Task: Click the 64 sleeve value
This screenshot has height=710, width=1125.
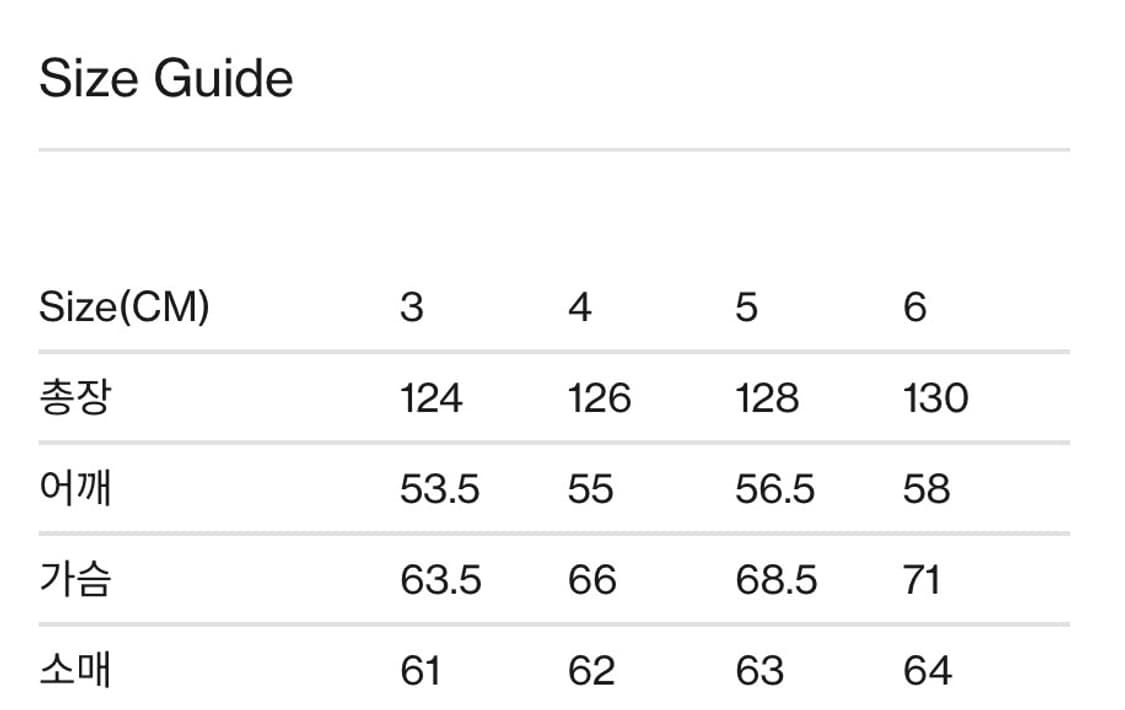Action: [926, 670]
